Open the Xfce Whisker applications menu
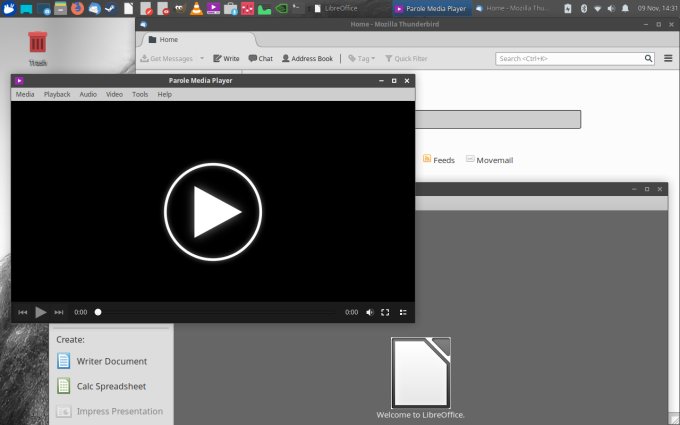 pos(9,8)
